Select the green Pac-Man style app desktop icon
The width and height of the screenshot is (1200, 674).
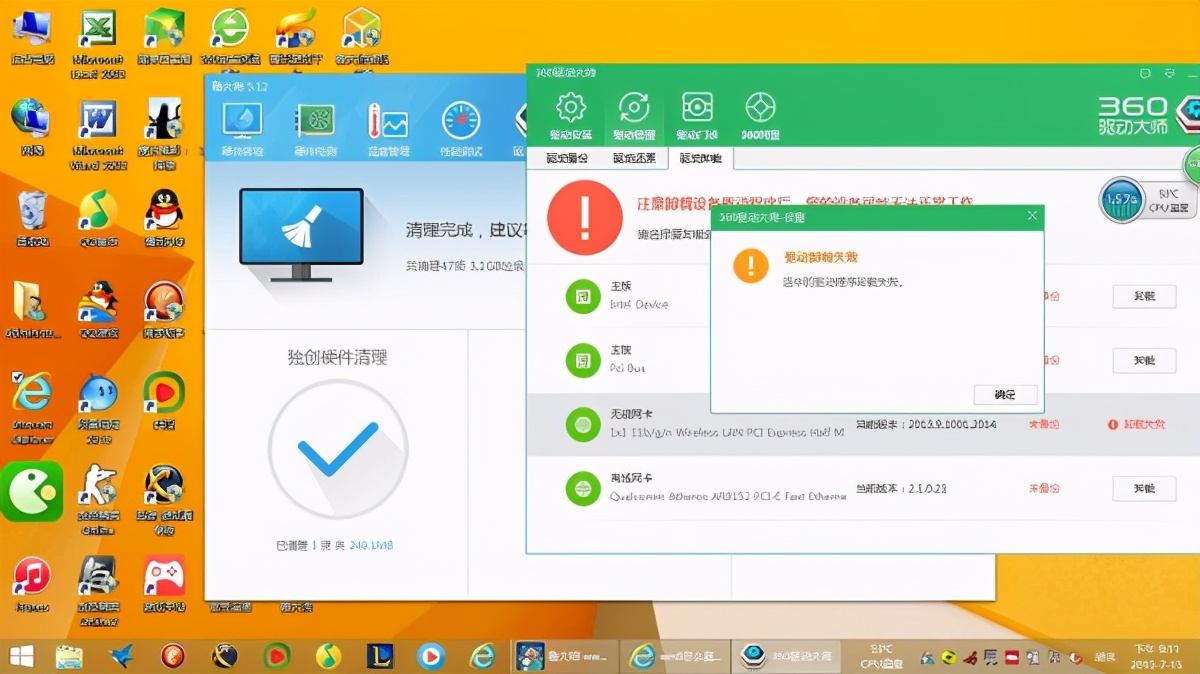click(31, 491)
